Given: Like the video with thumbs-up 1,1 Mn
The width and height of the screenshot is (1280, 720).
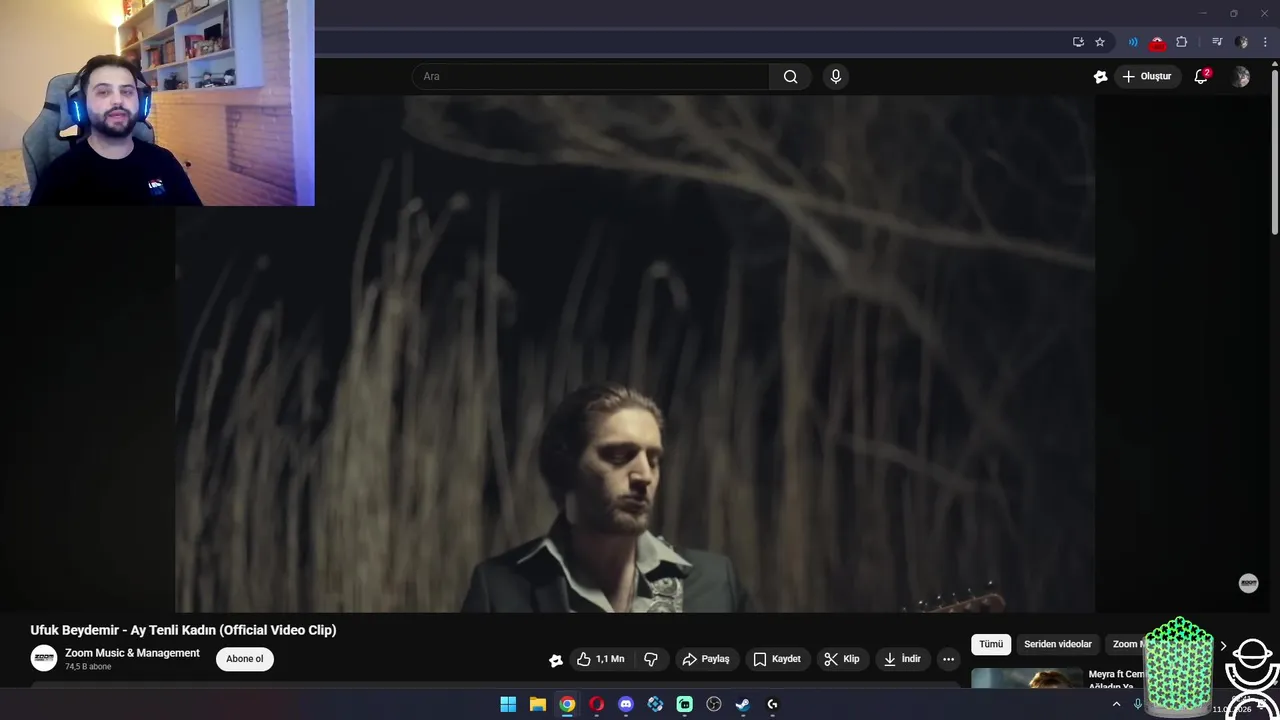Looking at the screenshot, I should 600,659.
